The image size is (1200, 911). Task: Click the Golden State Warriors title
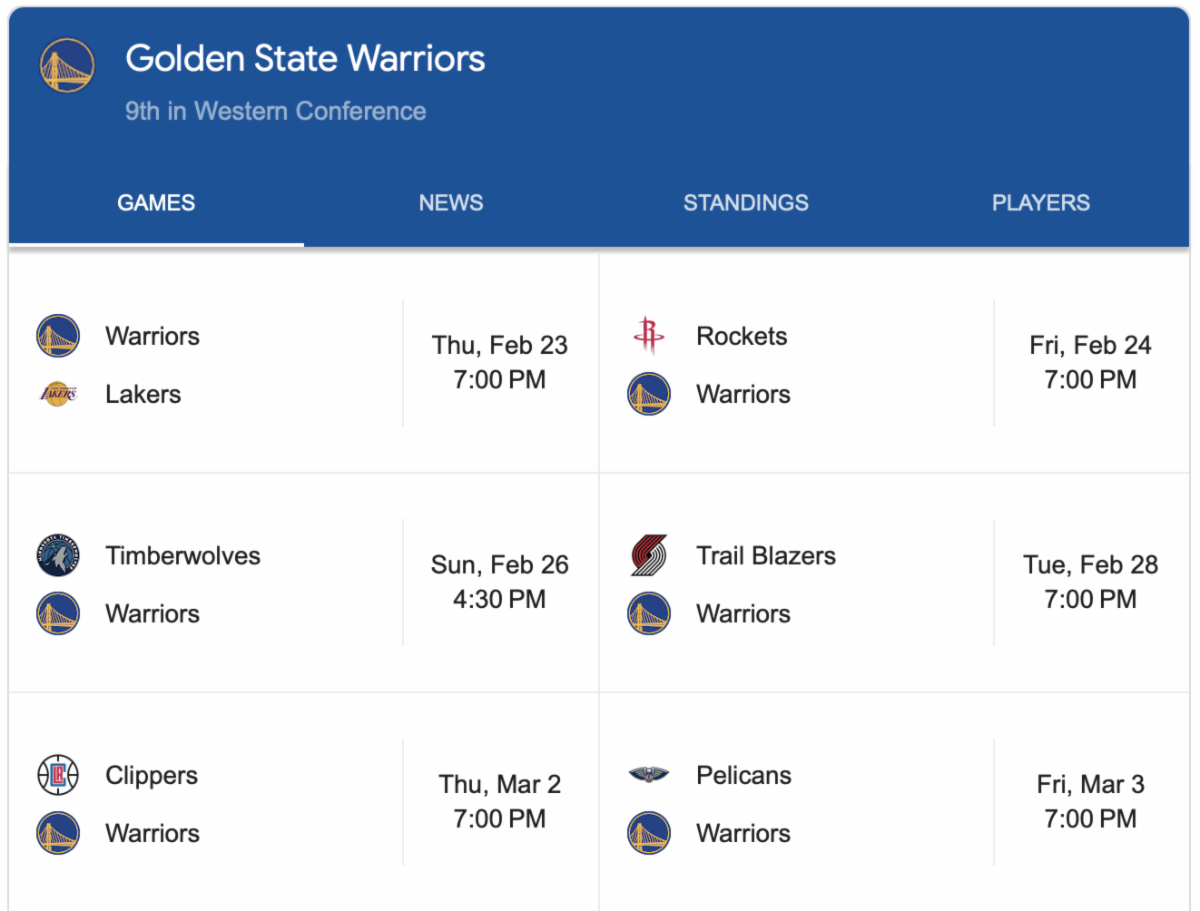(305, 58)
